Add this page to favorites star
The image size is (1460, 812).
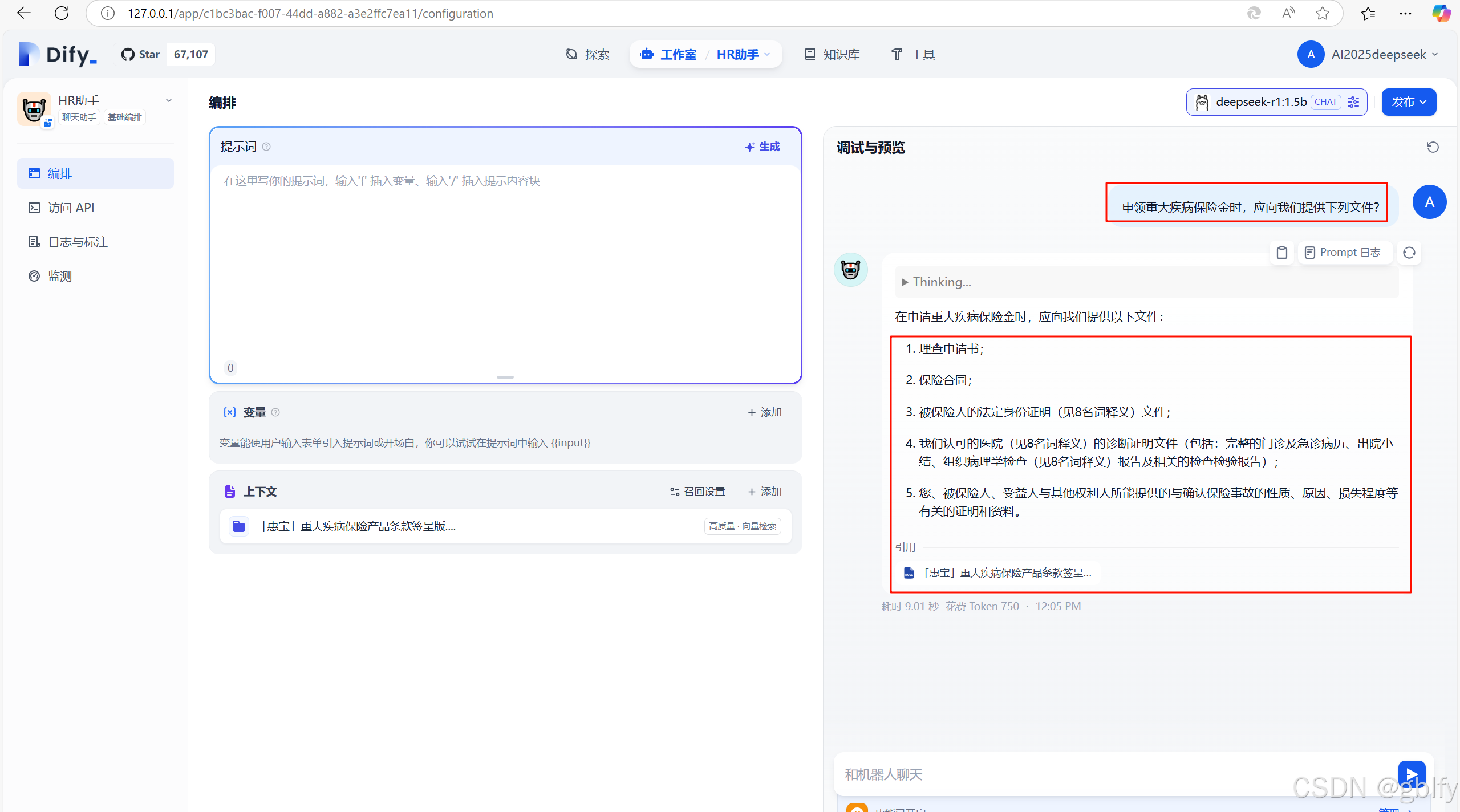coord(1323,13)
